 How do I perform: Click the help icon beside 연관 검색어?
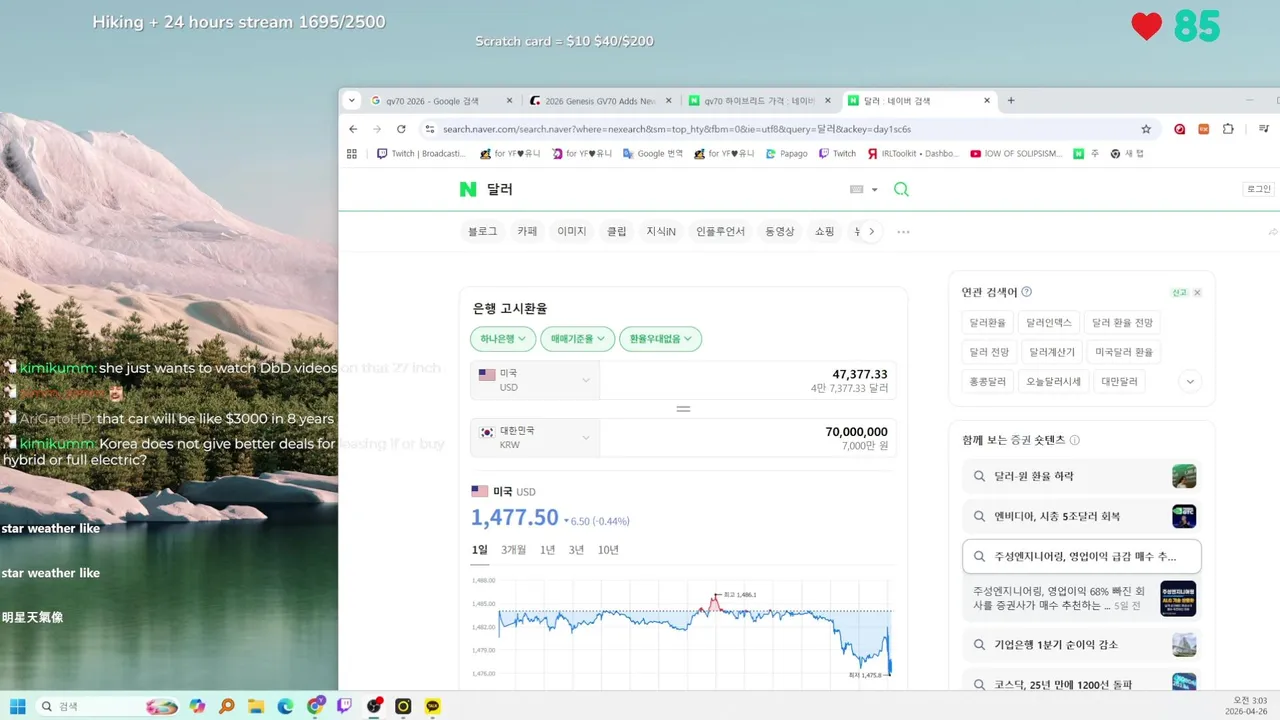(x=1027, y=292)
